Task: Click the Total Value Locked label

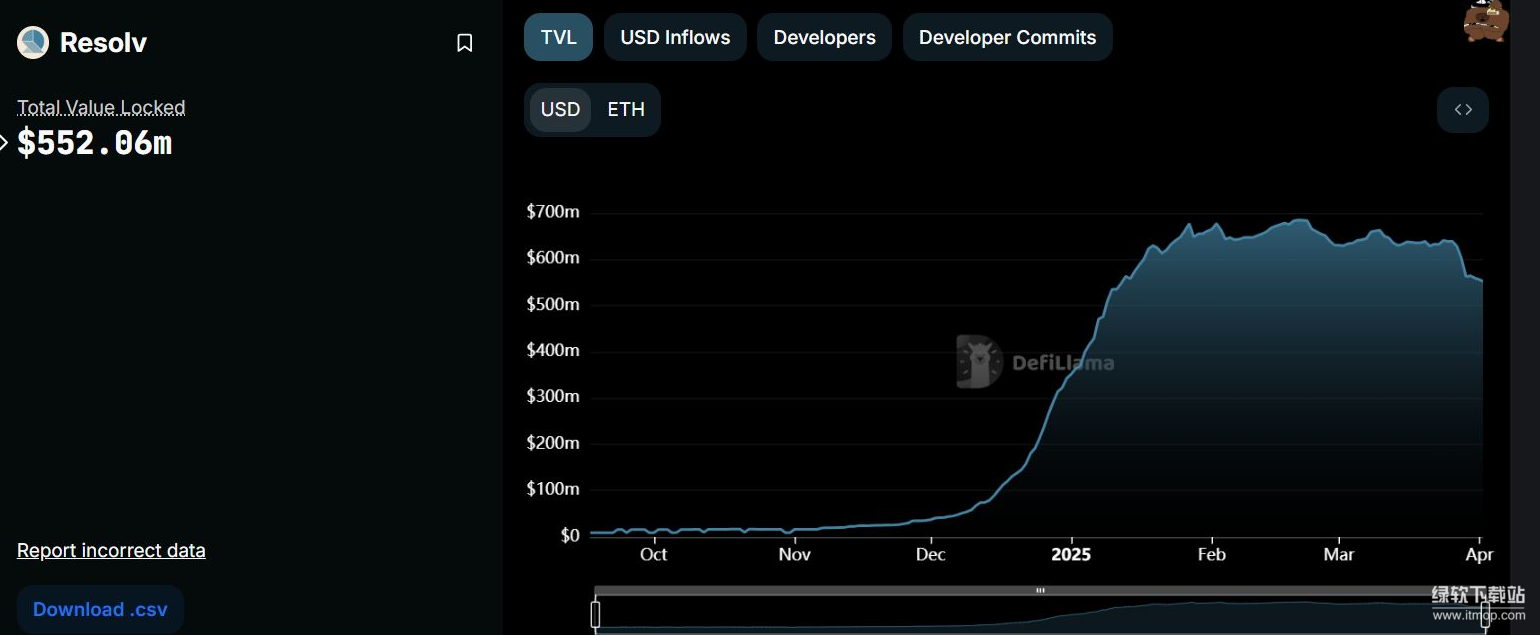Action: (101, 107)
